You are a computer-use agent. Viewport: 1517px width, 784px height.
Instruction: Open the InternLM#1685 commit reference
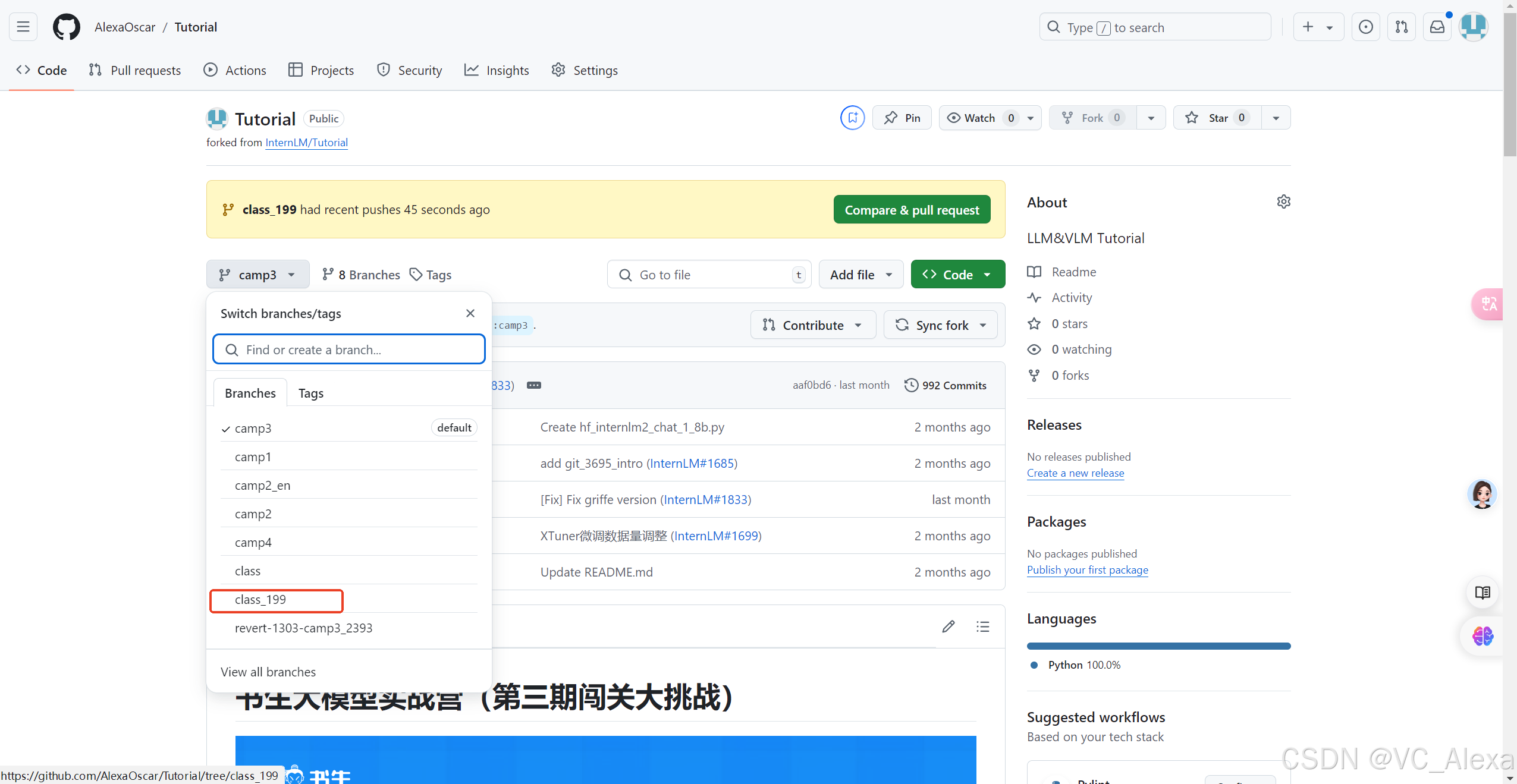pyautogui.click(x=692, y=464)
